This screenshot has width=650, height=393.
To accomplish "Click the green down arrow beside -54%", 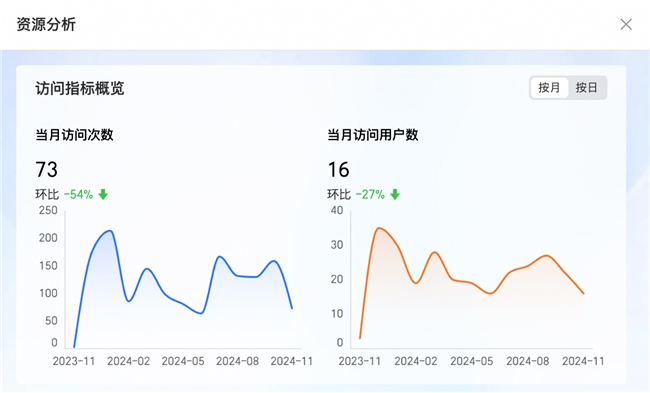I will click(103, 194).
